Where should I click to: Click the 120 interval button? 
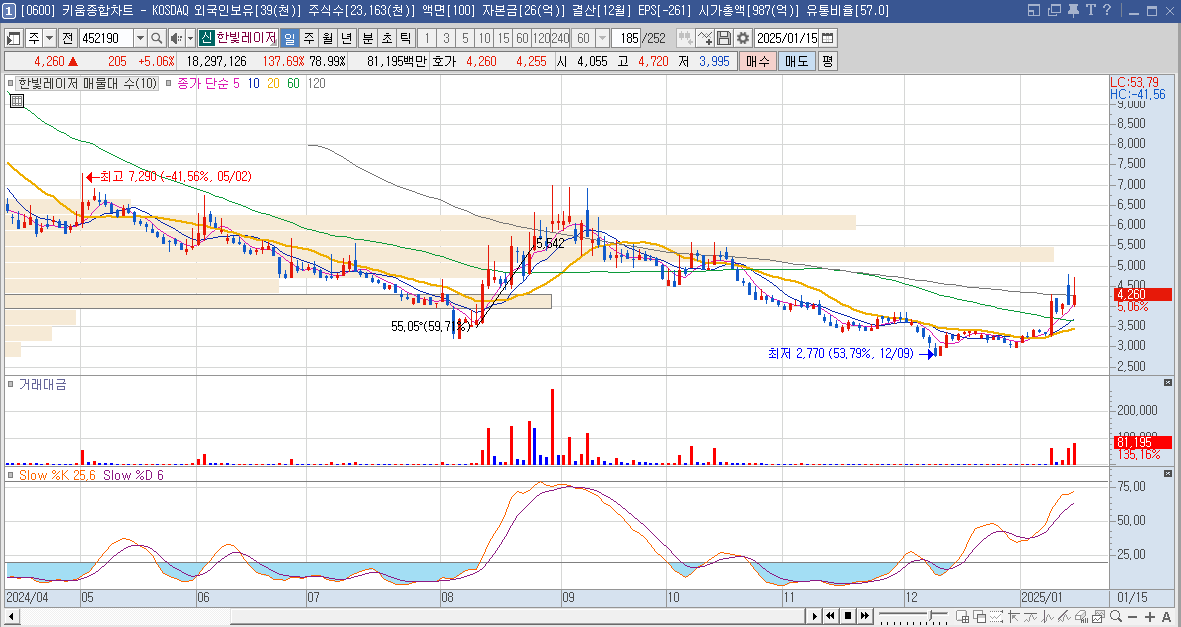tap(542, 38)
